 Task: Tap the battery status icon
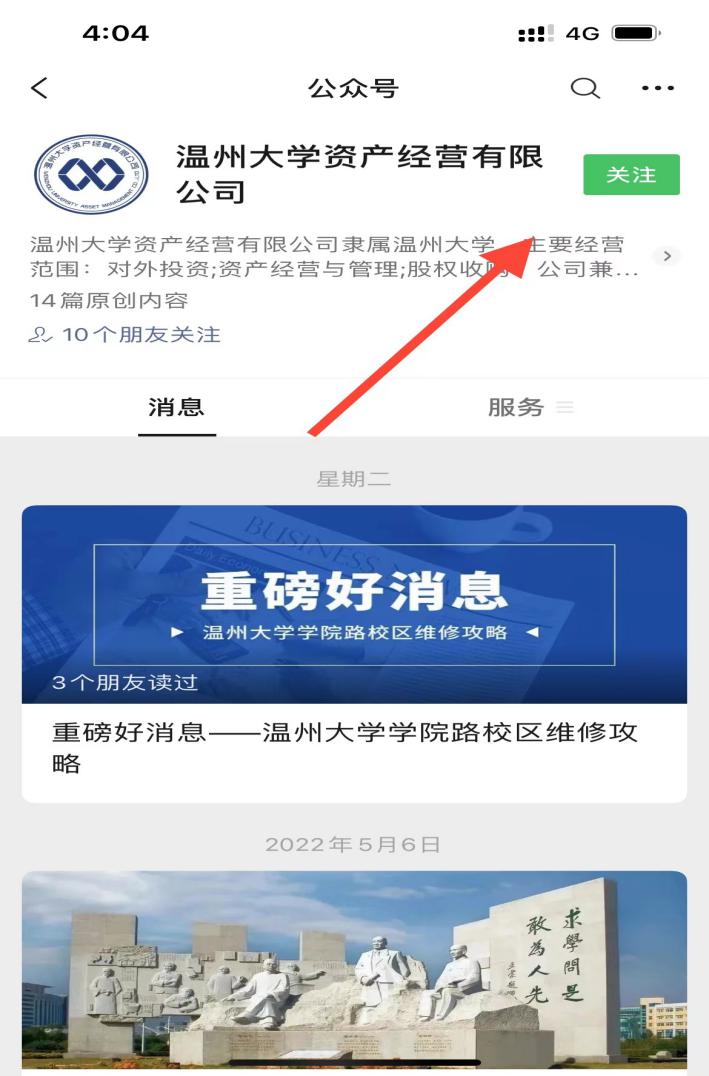coord(636,33)
